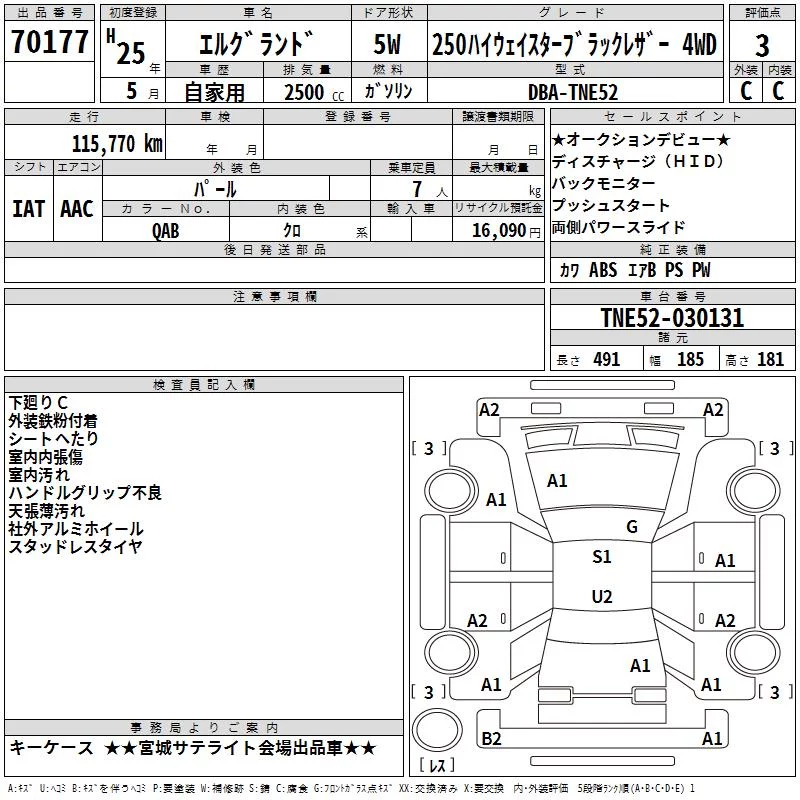Click inspector note スタッドレスタイヤ

tap(75, 546)
